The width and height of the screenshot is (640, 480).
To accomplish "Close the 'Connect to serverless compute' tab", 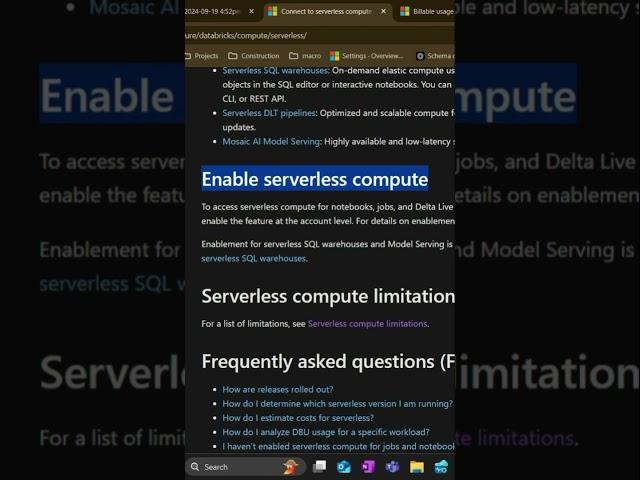I will (x=383, y=11).
